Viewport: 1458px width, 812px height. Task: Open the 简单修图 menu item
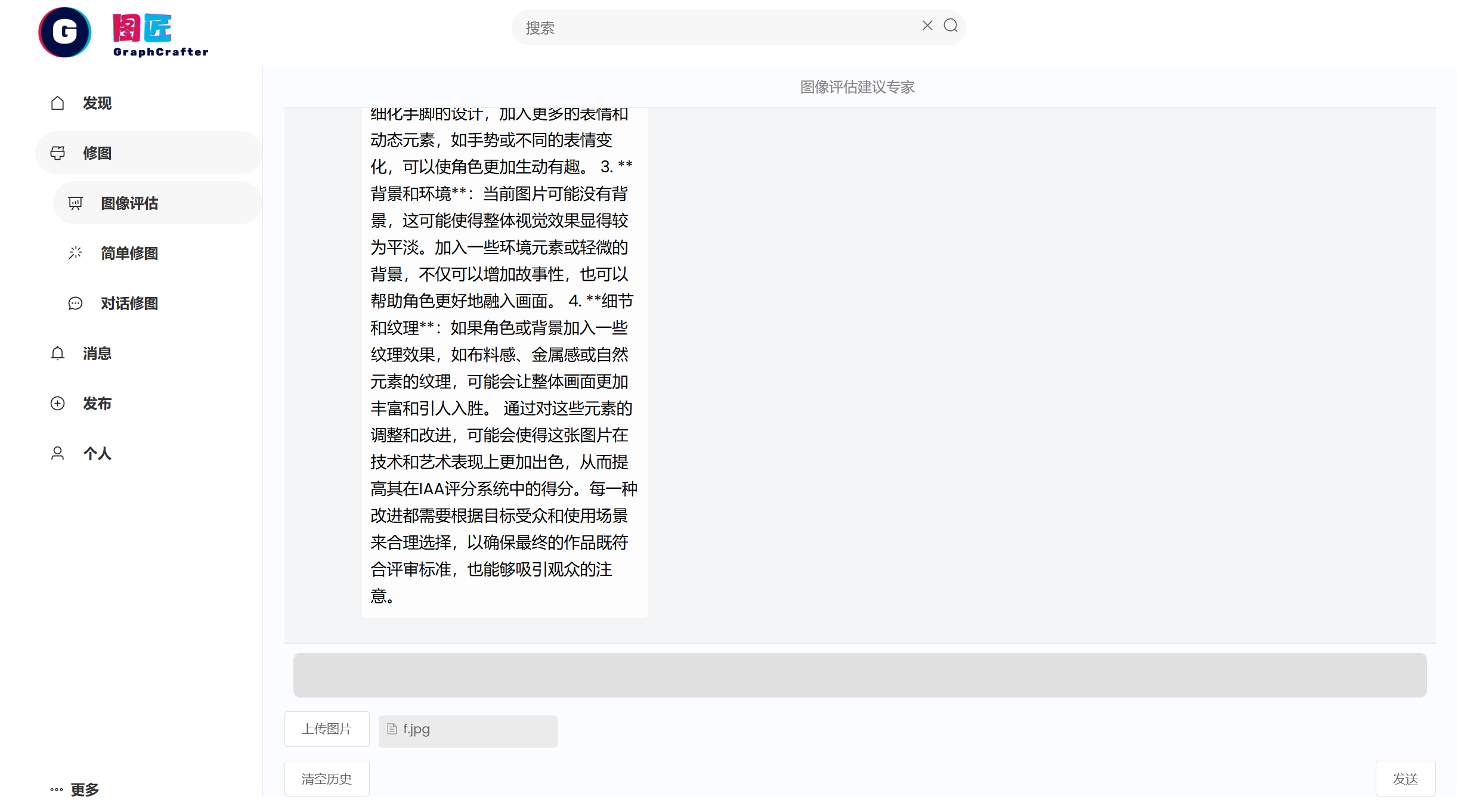(129, 253)
